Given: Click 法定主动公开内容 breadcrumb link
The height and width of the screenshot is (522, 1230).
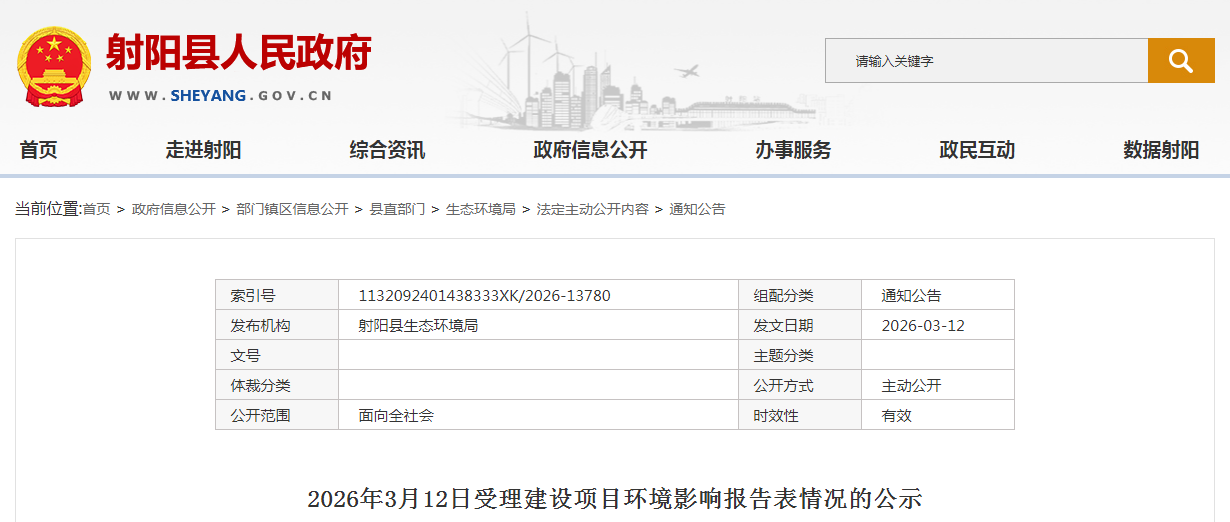Looking at the screenshot, I should 593,209.
